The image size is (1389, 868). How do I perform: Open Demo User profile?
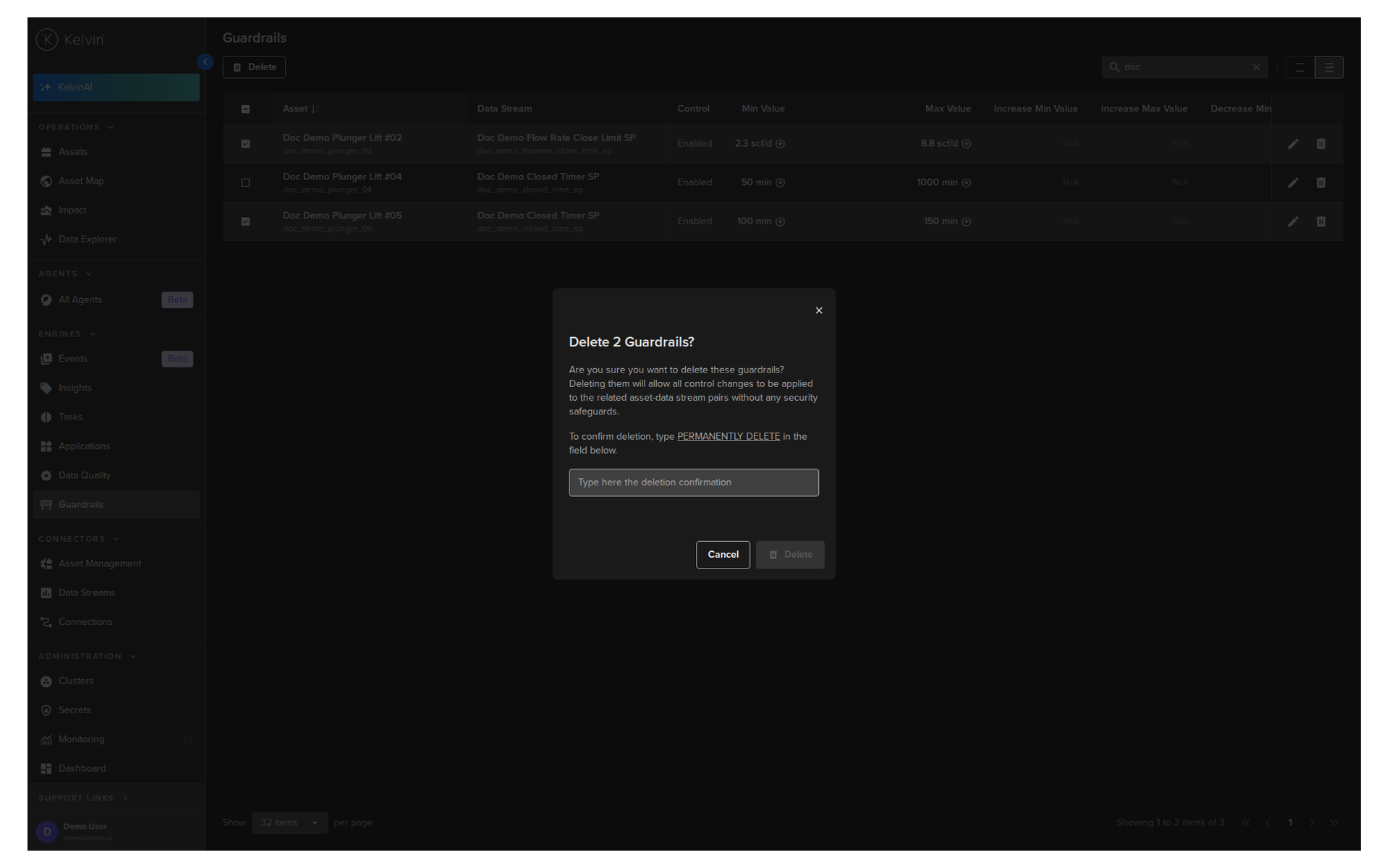[116, 832]
